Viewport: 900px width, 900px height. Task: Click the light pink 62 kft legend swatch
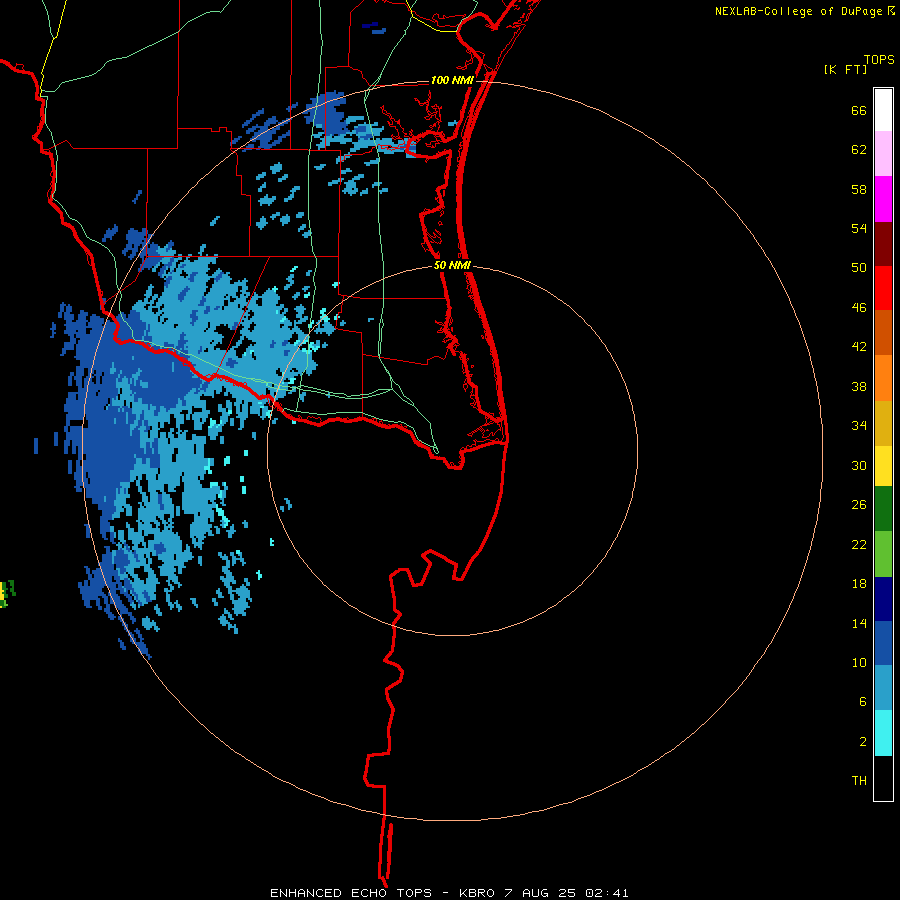point(883,154)
